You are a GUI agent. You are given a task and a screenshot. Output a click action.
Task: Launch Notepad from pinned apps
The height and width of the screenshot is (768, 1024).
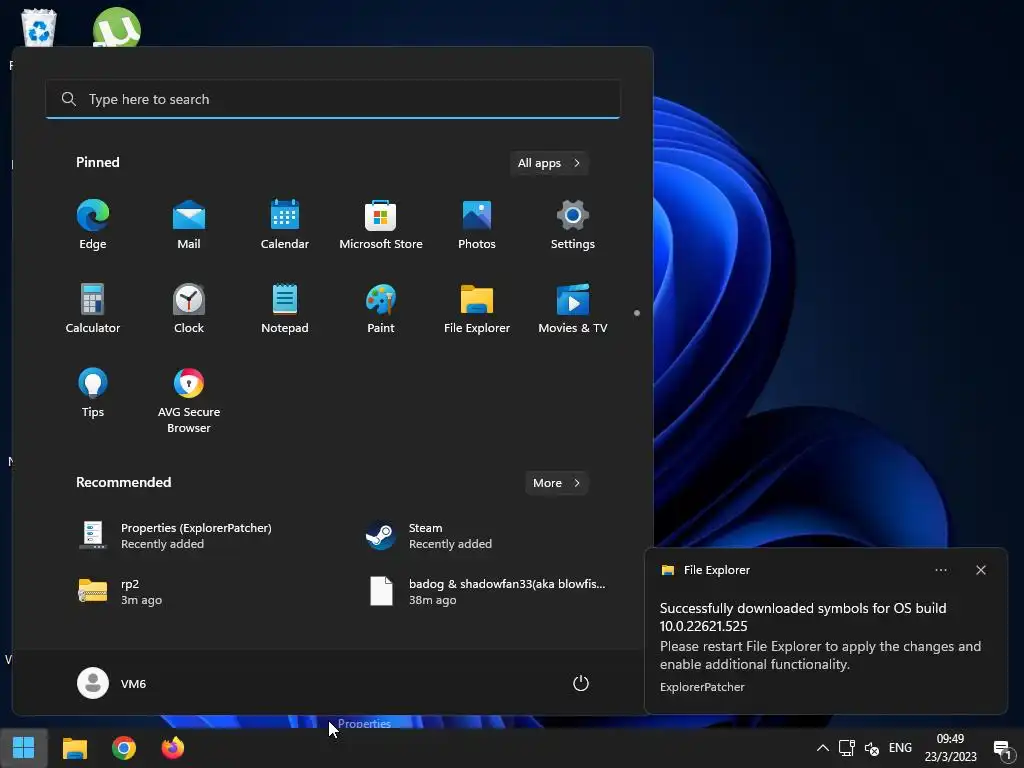click(285, 309)
